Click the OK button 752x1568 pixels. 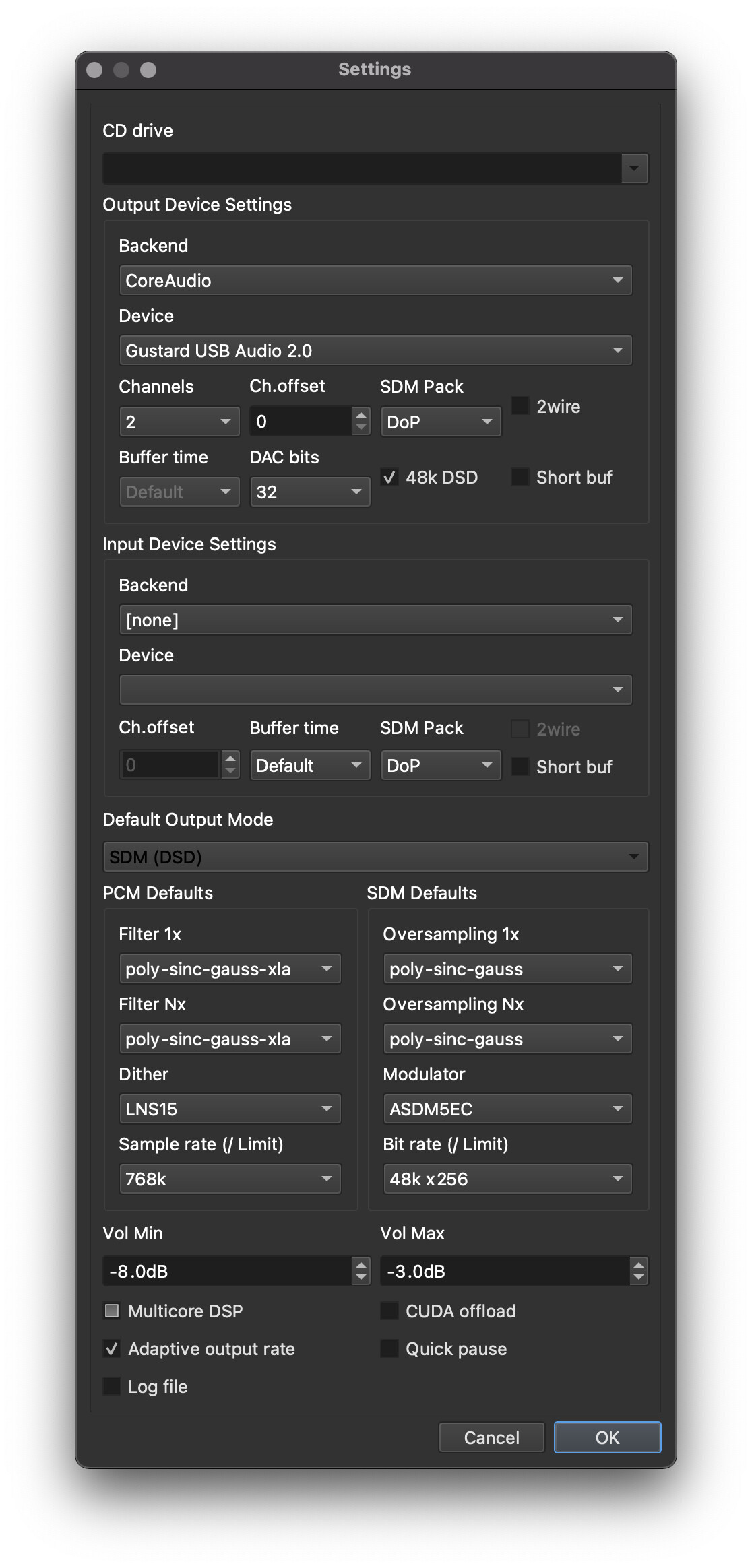coord(606,1437)
